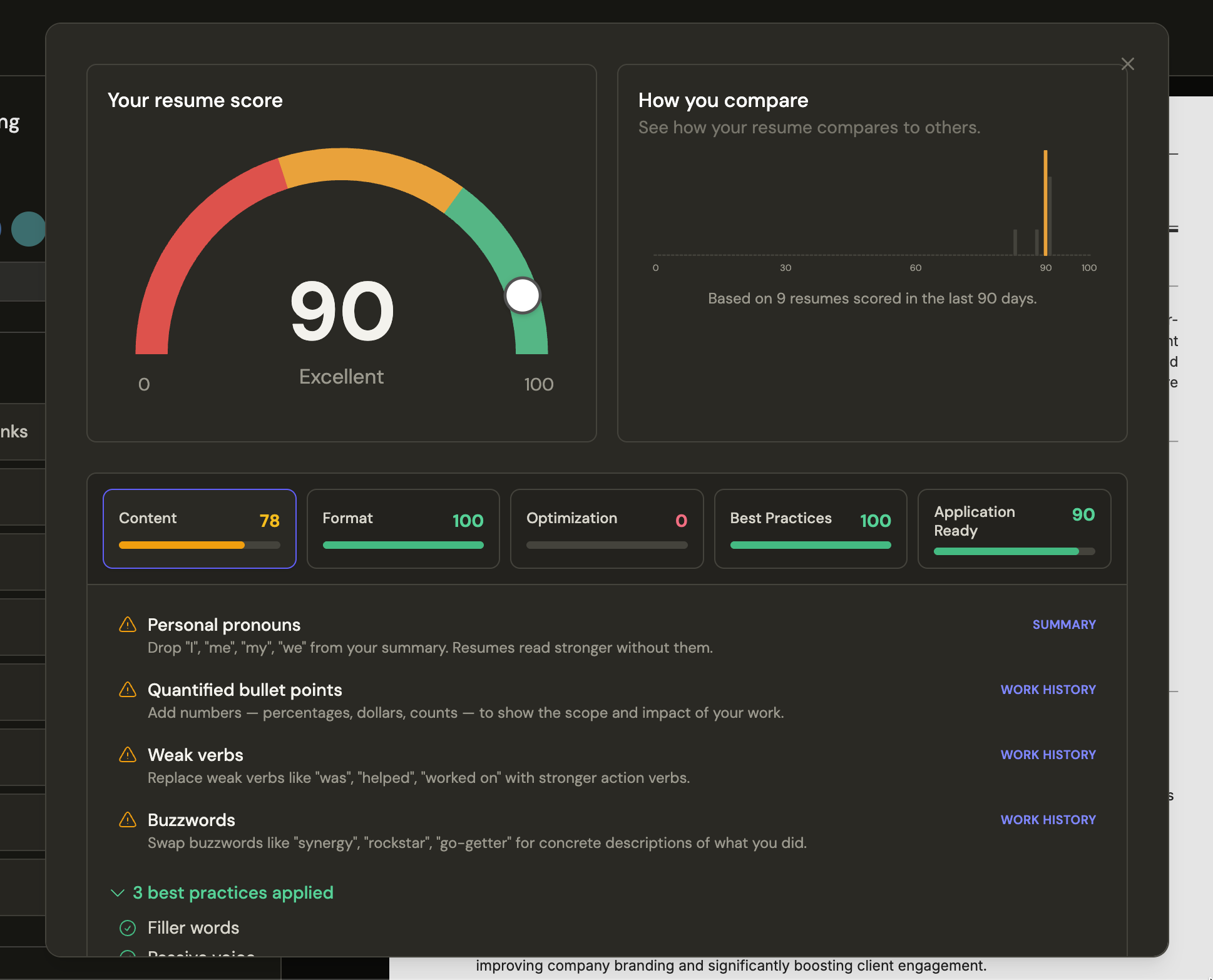The image size is (1213, 980).
Task: Click the teal avatar circle behind the dialog
Action: pyautogui.click(x=29, y=228)
